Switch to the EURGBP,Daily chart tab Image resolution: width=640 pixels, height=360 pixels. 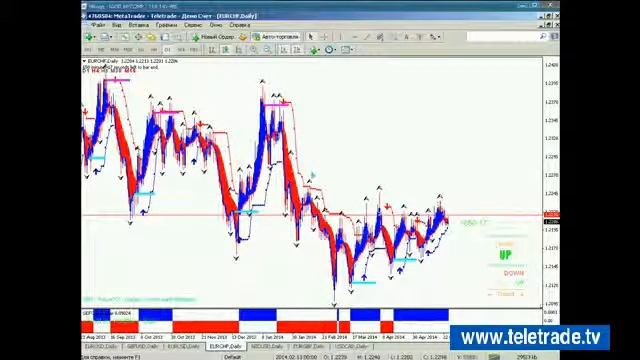[309, 347]
